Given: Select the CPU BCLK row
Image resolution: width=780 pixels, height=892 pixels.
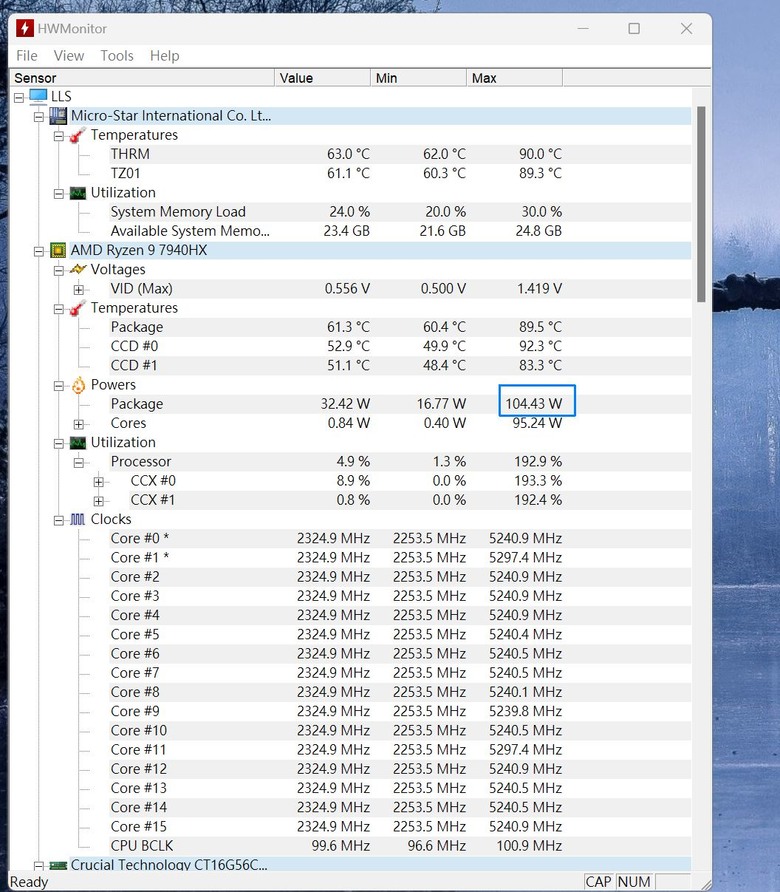Looking at the screenshot, I should 400,846.
